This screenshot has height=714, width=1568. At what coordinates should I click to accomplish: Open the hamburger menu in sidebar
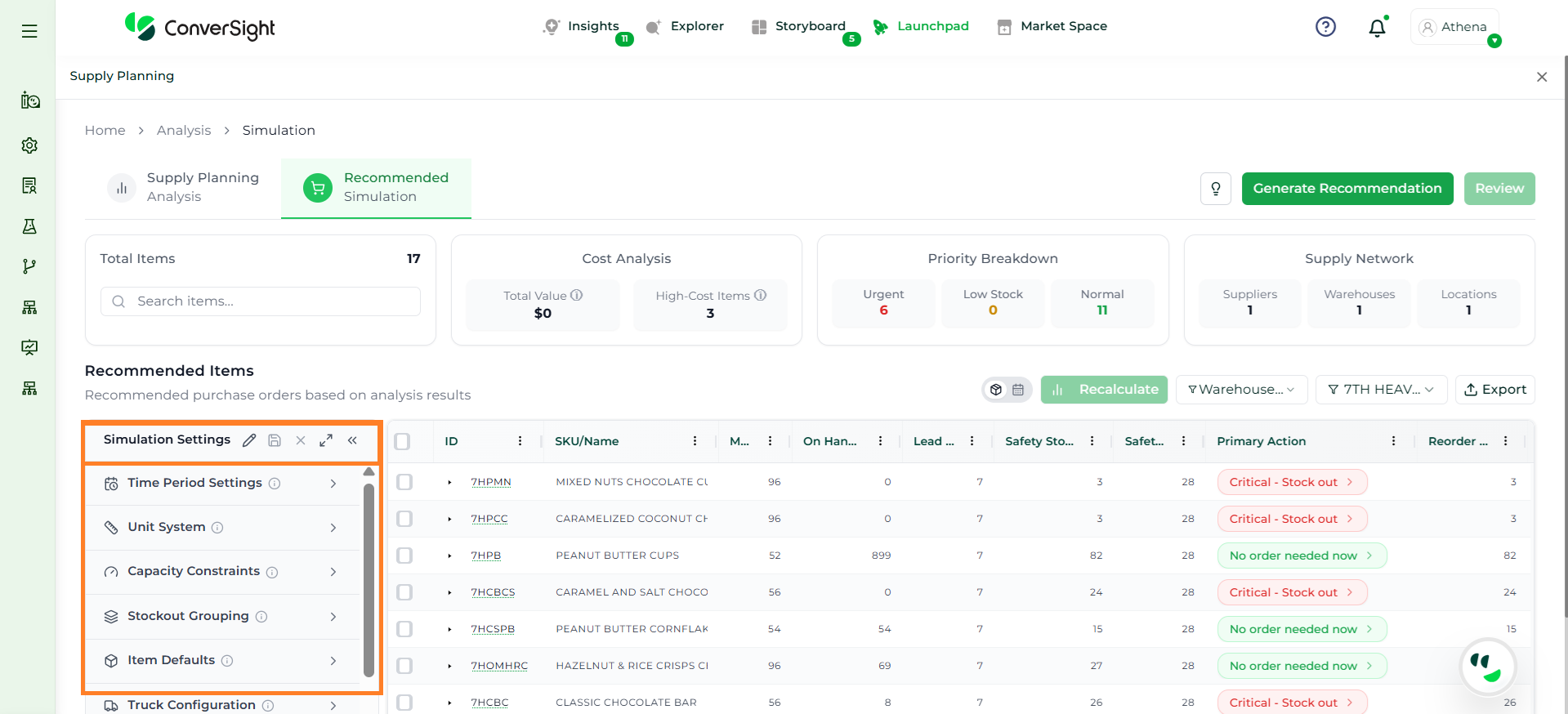coord(29,31)
